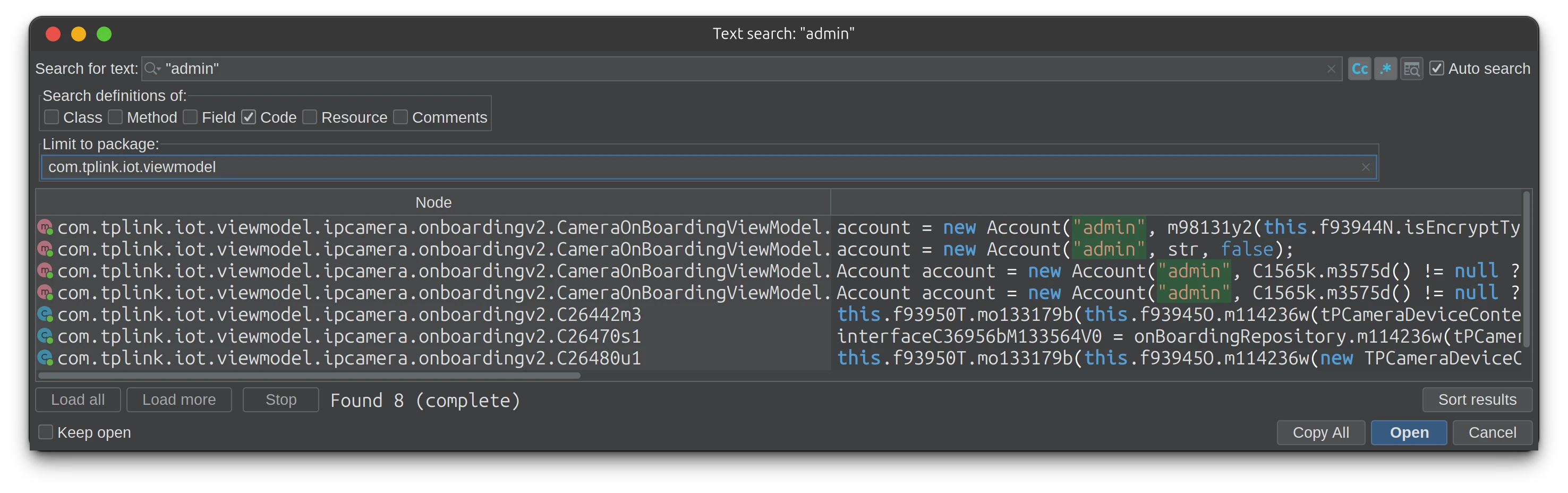Click the search-in-active-tab icon

(1411, 69)
